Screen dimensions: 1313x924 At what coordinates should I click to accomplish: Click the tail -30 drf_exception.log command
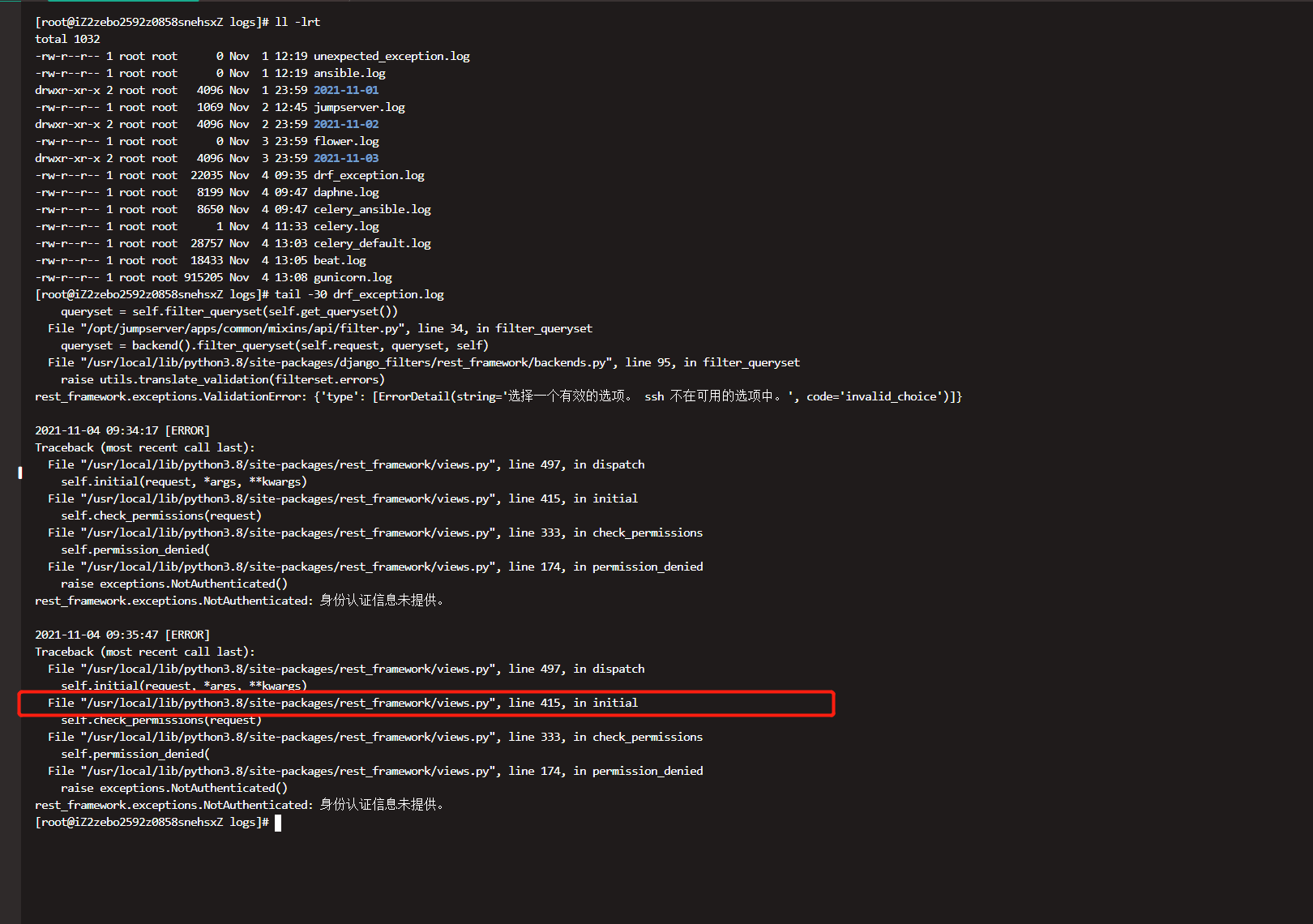(x=359, y=293)
